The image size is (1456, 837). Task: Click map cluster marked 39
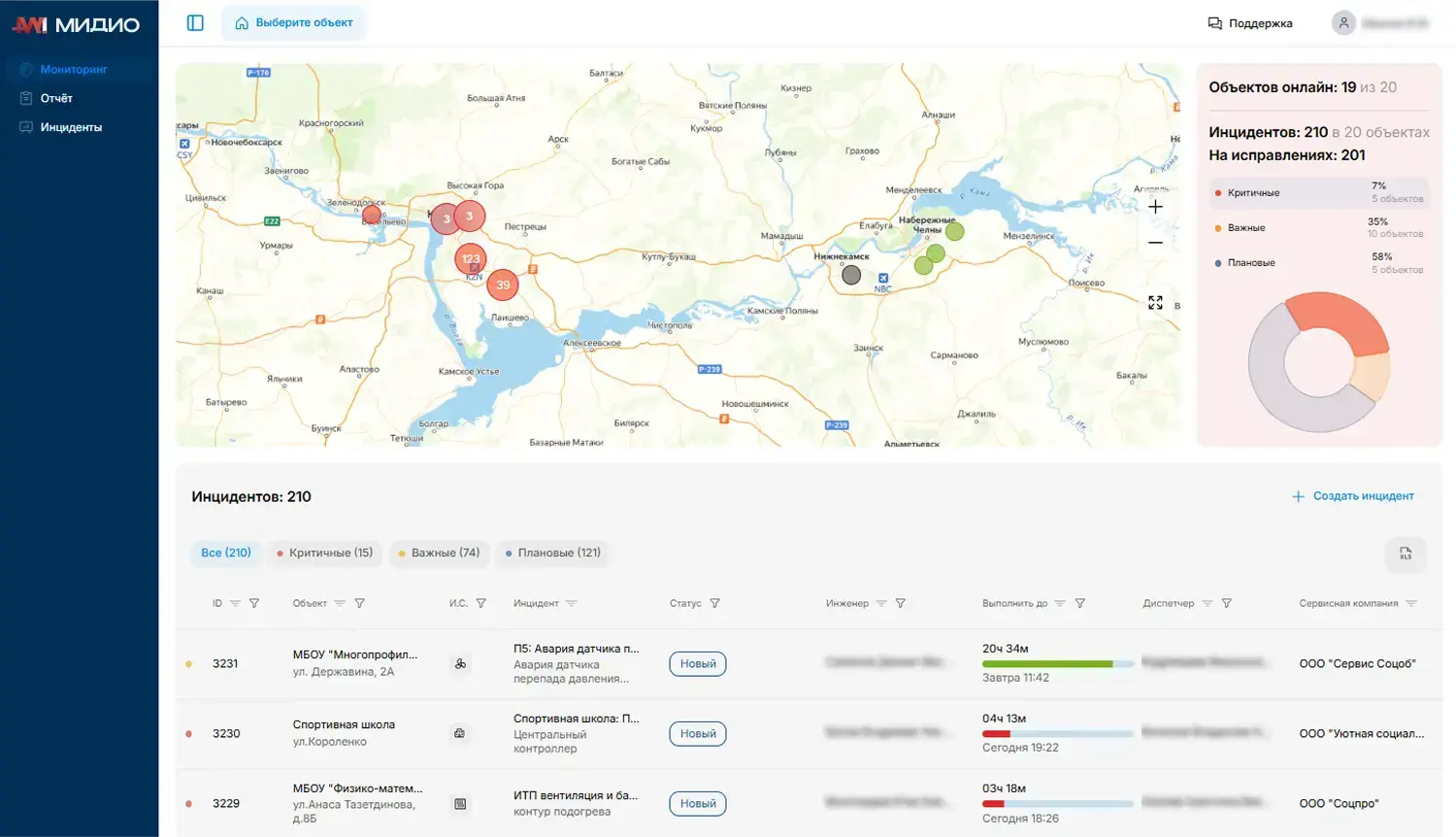(x=503, y=285)
